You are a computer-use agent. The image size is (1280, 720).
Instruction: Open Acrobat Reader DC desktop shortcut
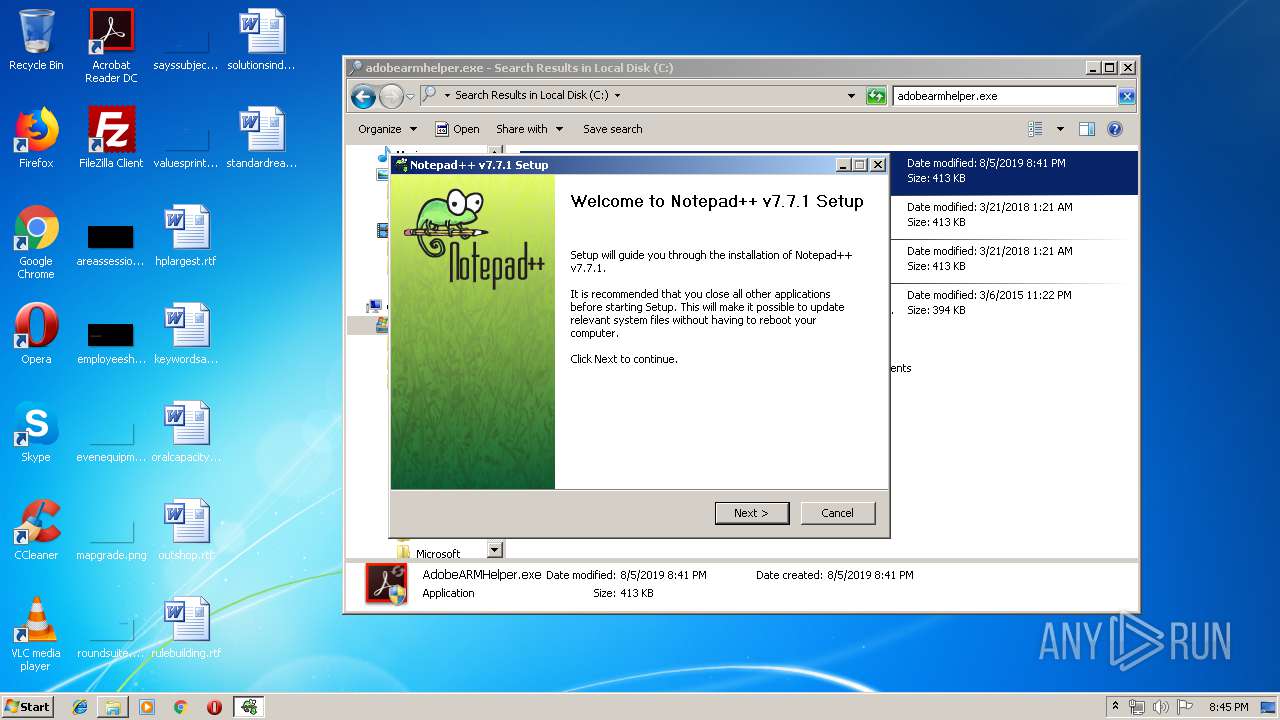(111, 46)
